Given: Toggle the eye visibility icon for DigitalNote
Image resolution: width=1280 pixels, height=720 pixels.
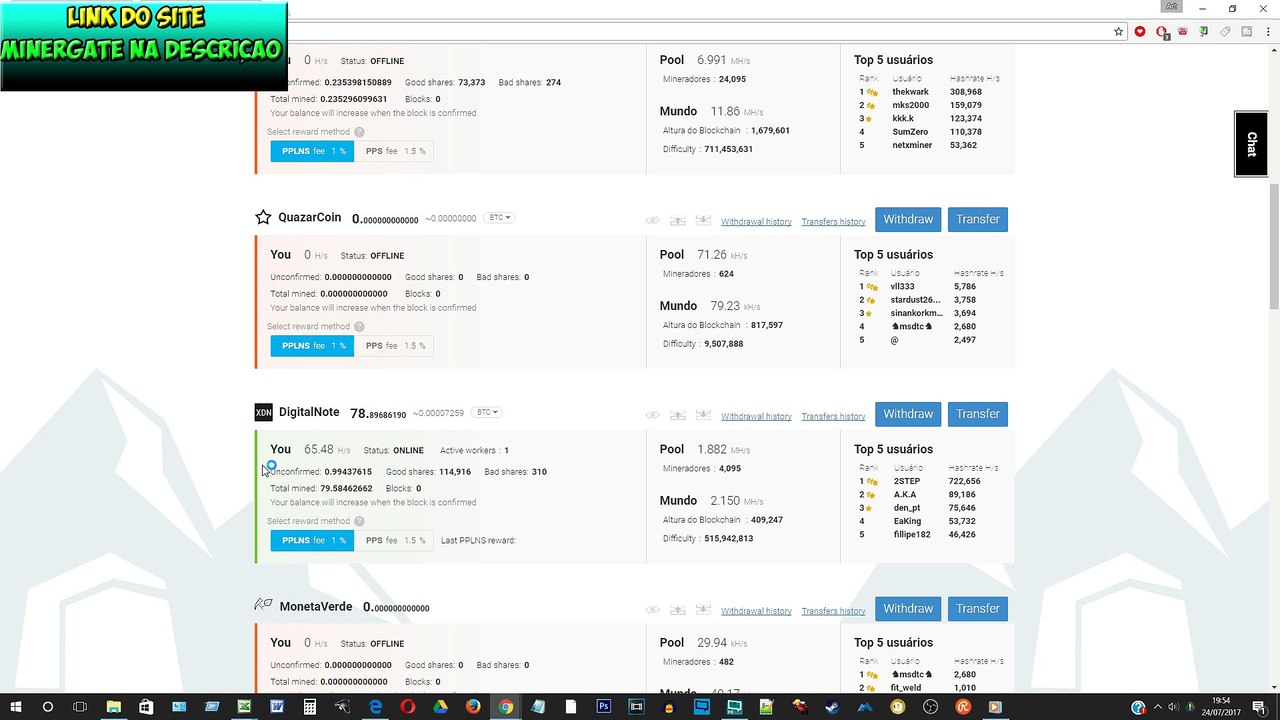Looking at the screenshot, I should tap(652, 415).
